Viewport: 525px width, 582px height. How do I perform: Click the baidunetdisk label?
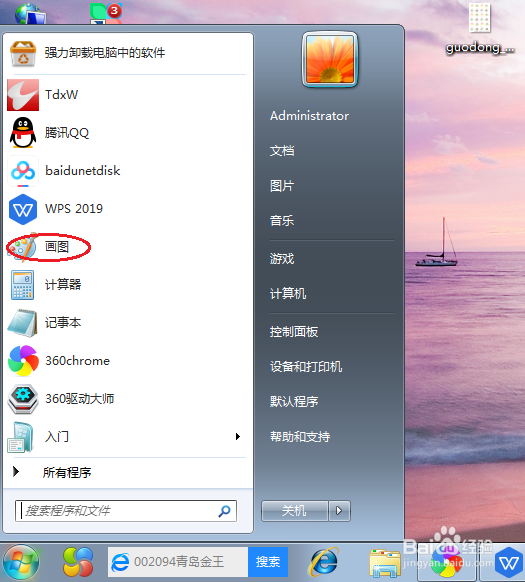point(83,171)
